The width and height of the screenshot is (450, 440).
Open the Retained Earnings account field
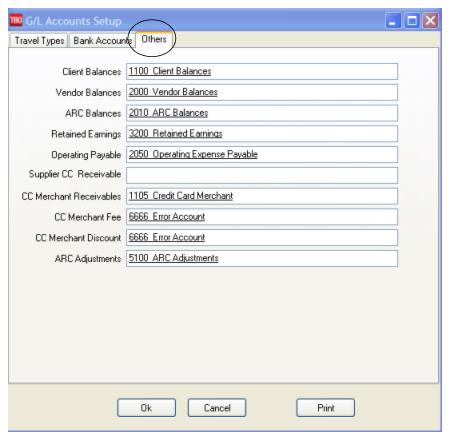coord(262,134)
